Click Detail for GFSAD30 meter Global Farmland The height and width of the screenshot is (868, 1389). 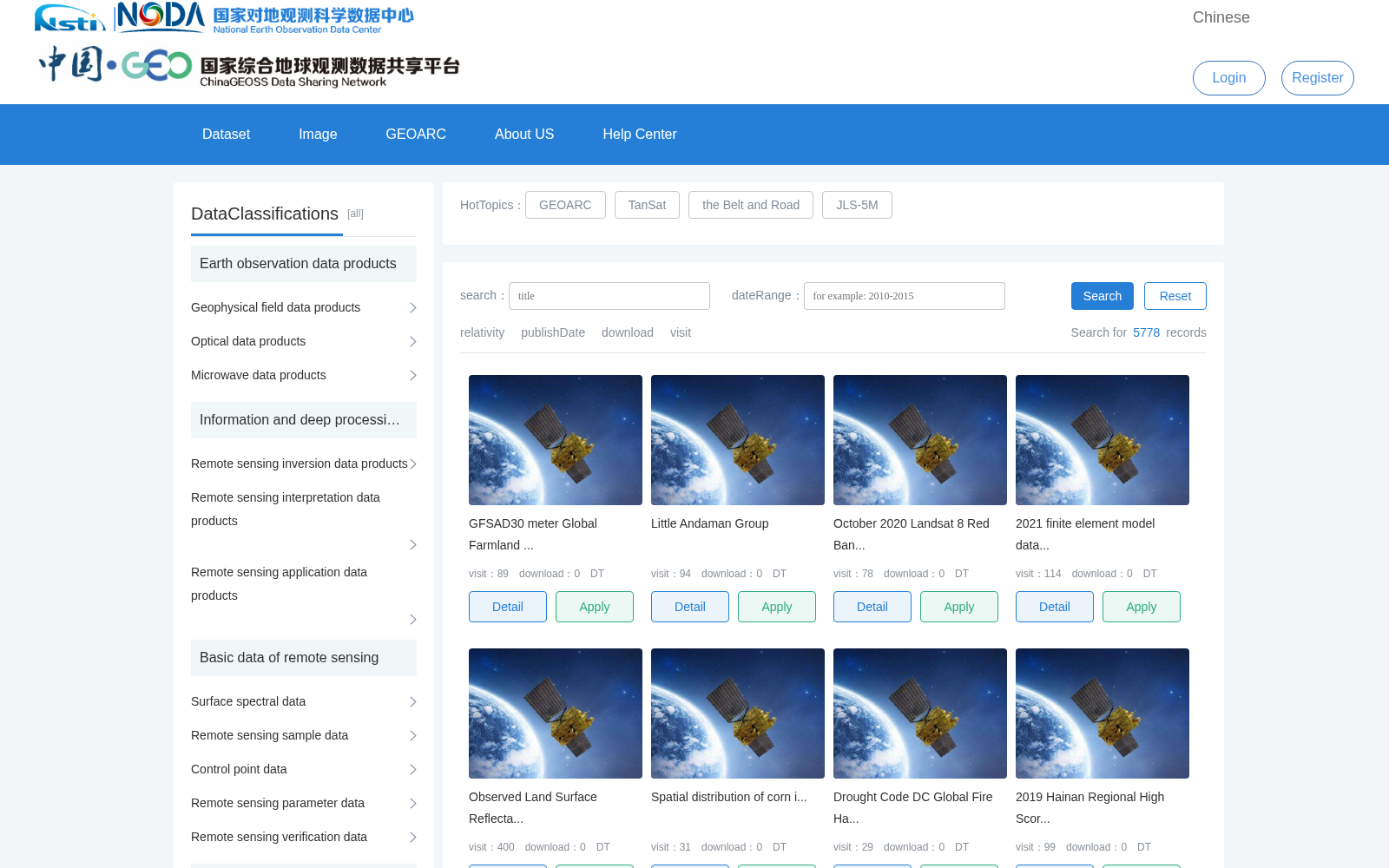click(508, 607)
